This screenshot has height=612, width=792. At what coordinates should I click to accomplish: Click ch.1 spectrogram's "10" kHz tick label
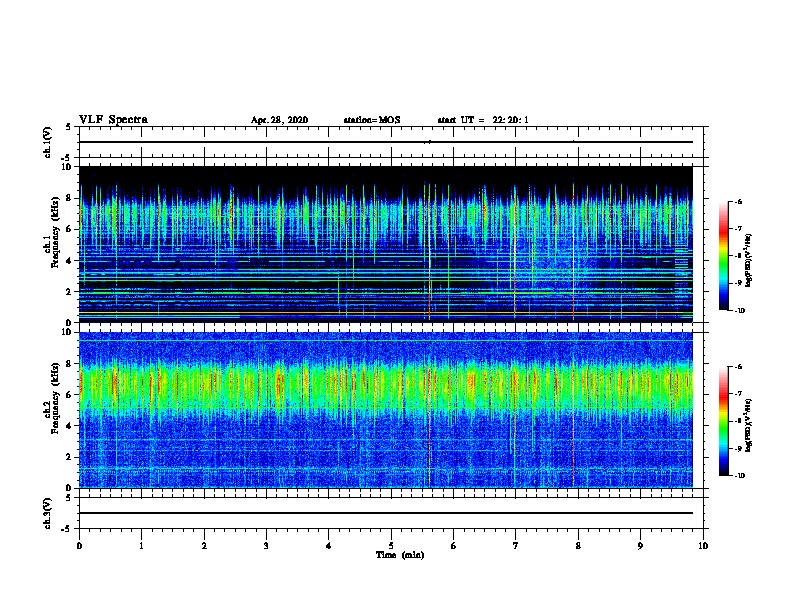(68, 167)
